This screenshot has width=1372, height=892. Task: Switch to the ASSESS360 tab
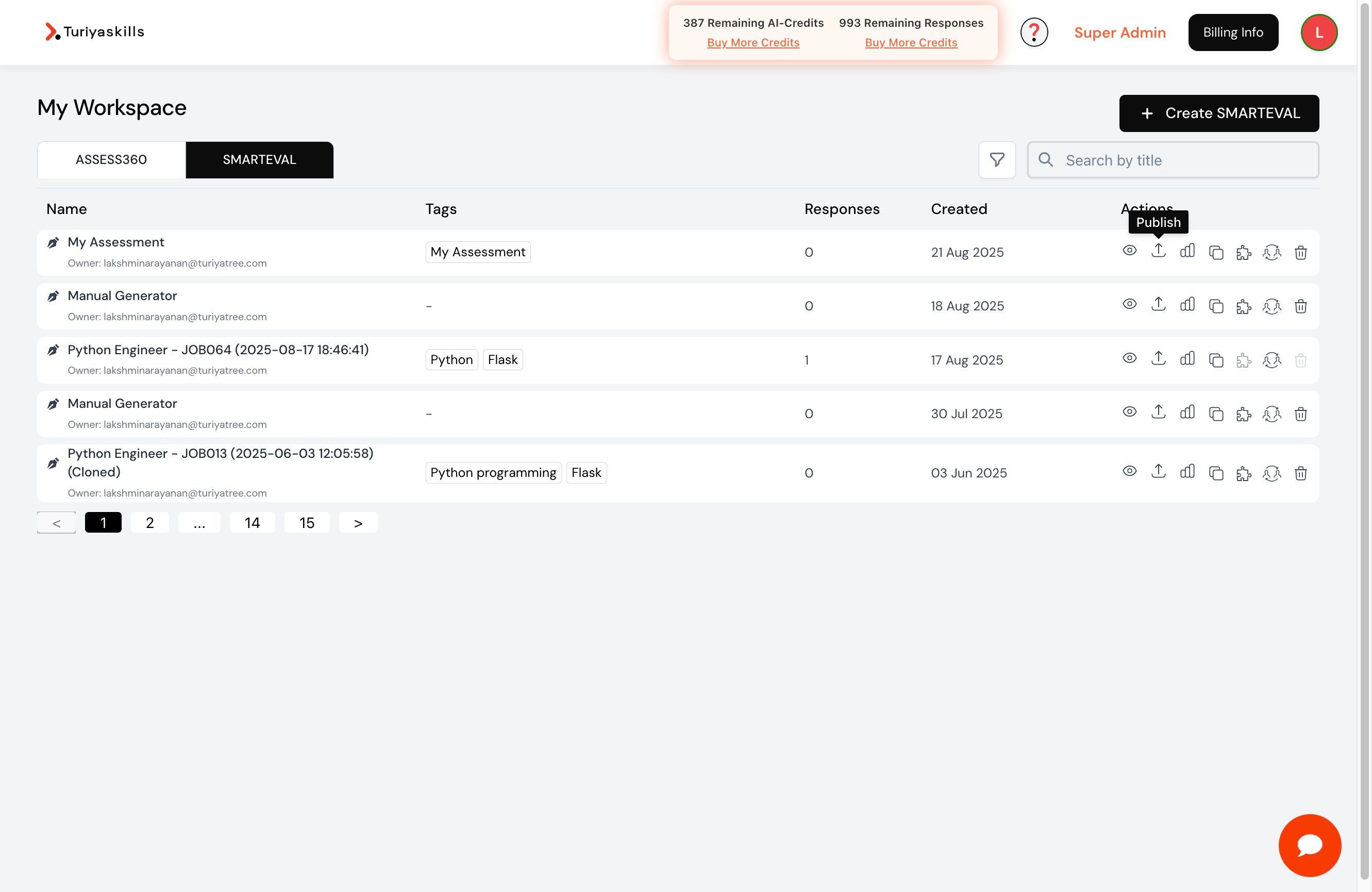pyautogui.click(x=111, y=160)
